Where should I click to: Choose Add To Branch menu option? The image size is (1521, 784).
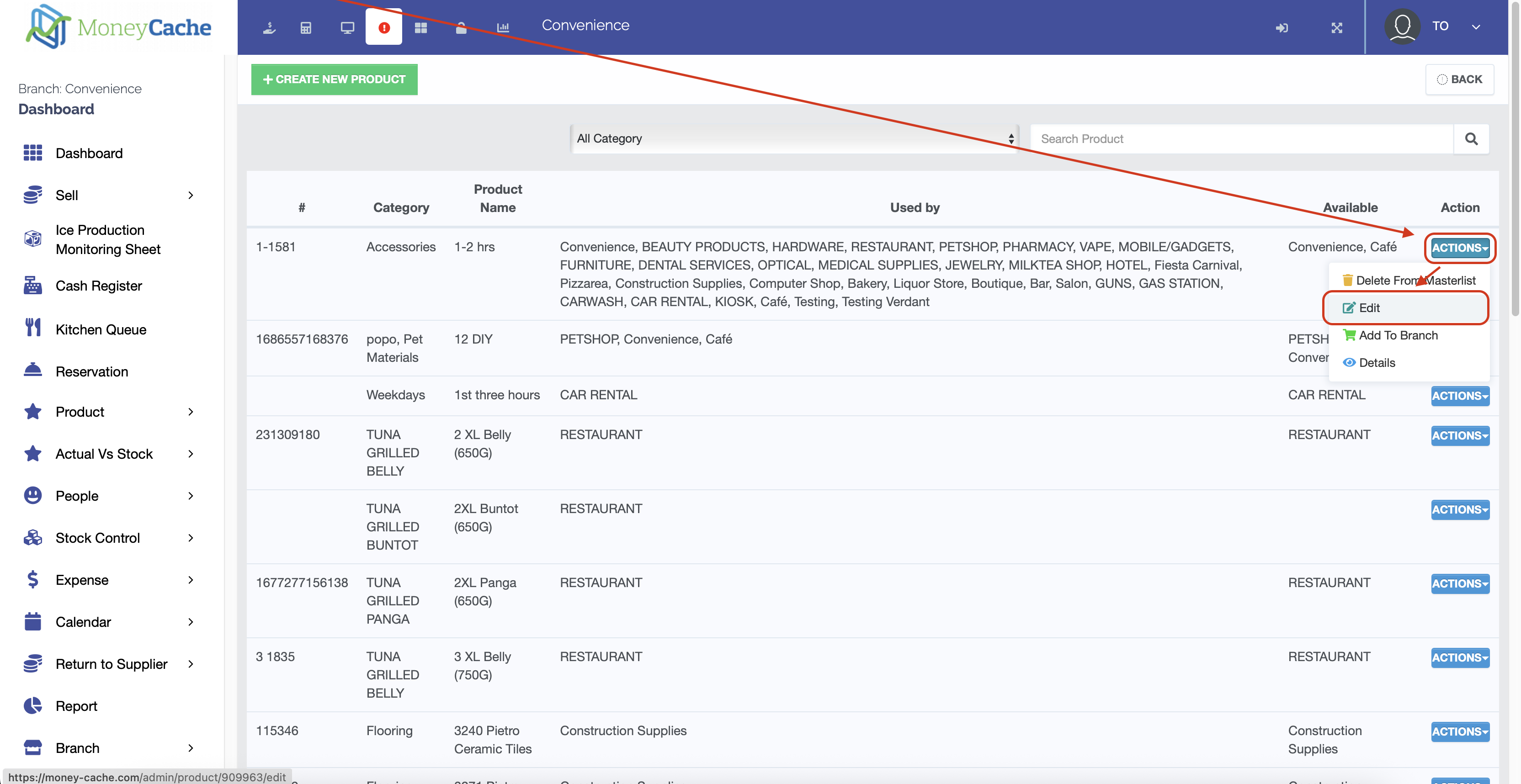pyautogui.click(x=1398, y=335)
